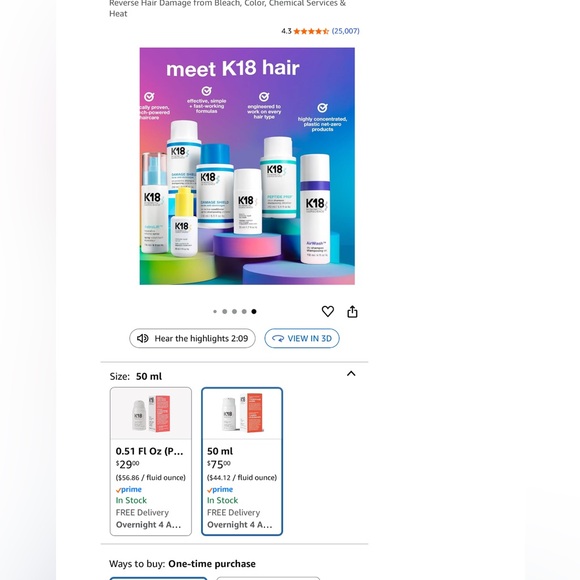Image resolution: width=580 pixels, height=580 pixels.
Task: Go to the first image carousel dot
Action: pyautogui.click(x=215, y=311)
